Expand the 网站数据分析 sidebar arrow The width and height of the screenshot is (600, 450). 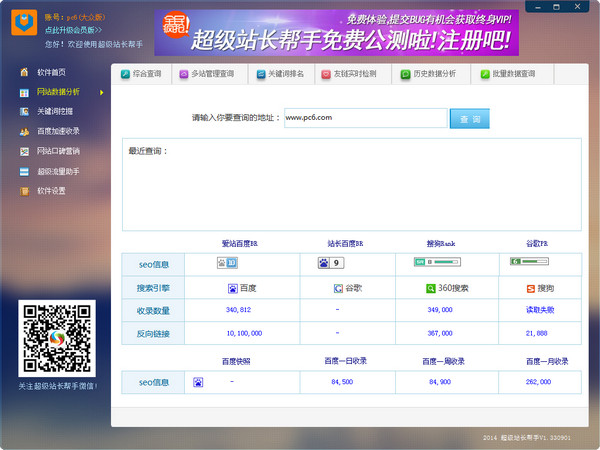pos(101,92)
